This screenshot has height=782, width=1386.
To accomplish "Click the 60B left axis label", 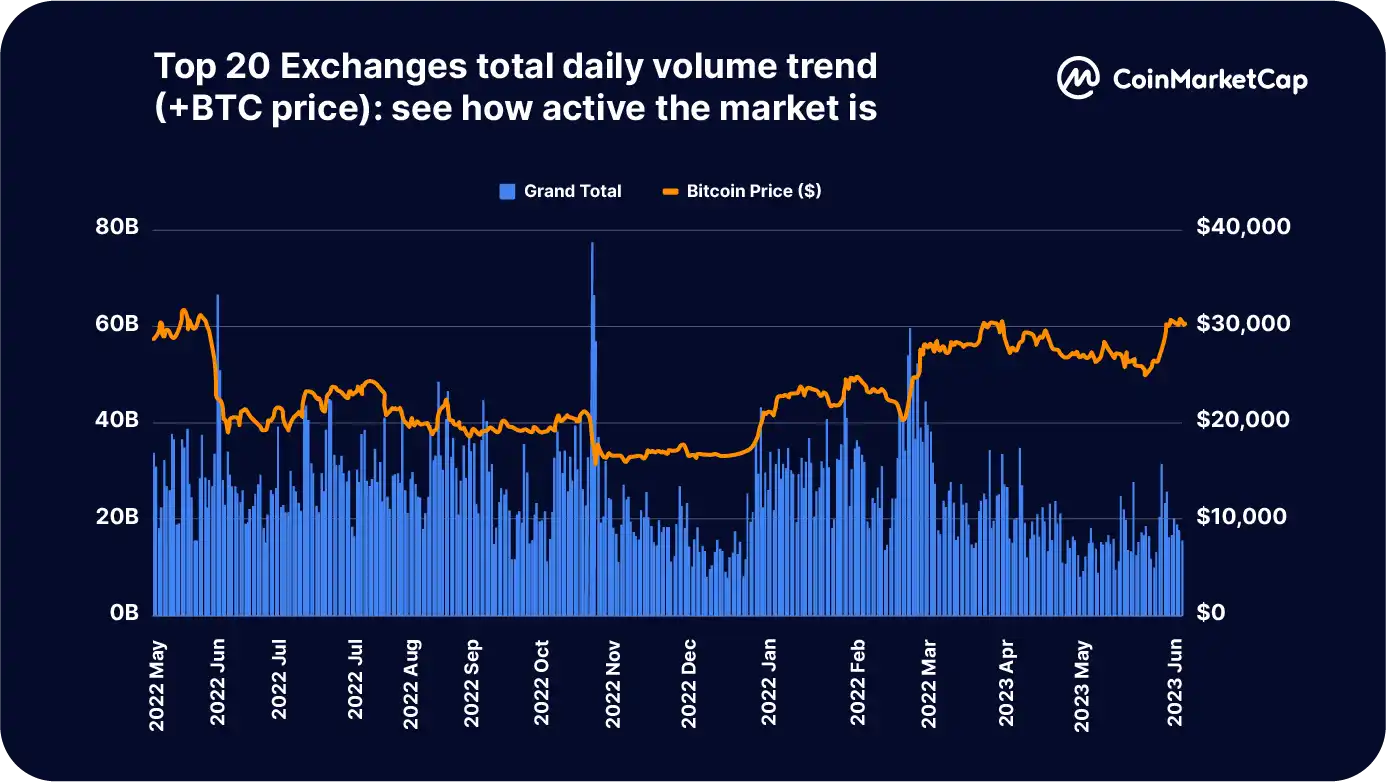I will coord(116,325).
